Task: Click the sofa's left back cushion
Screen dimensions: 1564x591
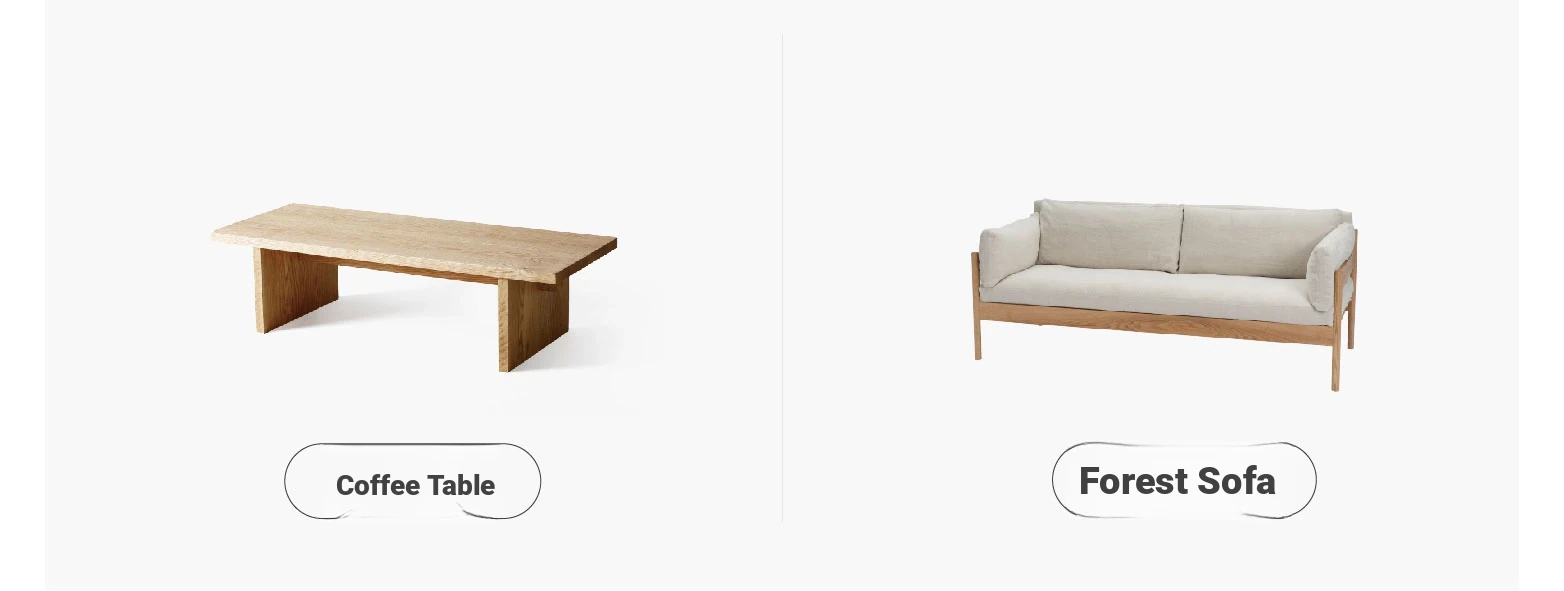Action: (1110, 235)
